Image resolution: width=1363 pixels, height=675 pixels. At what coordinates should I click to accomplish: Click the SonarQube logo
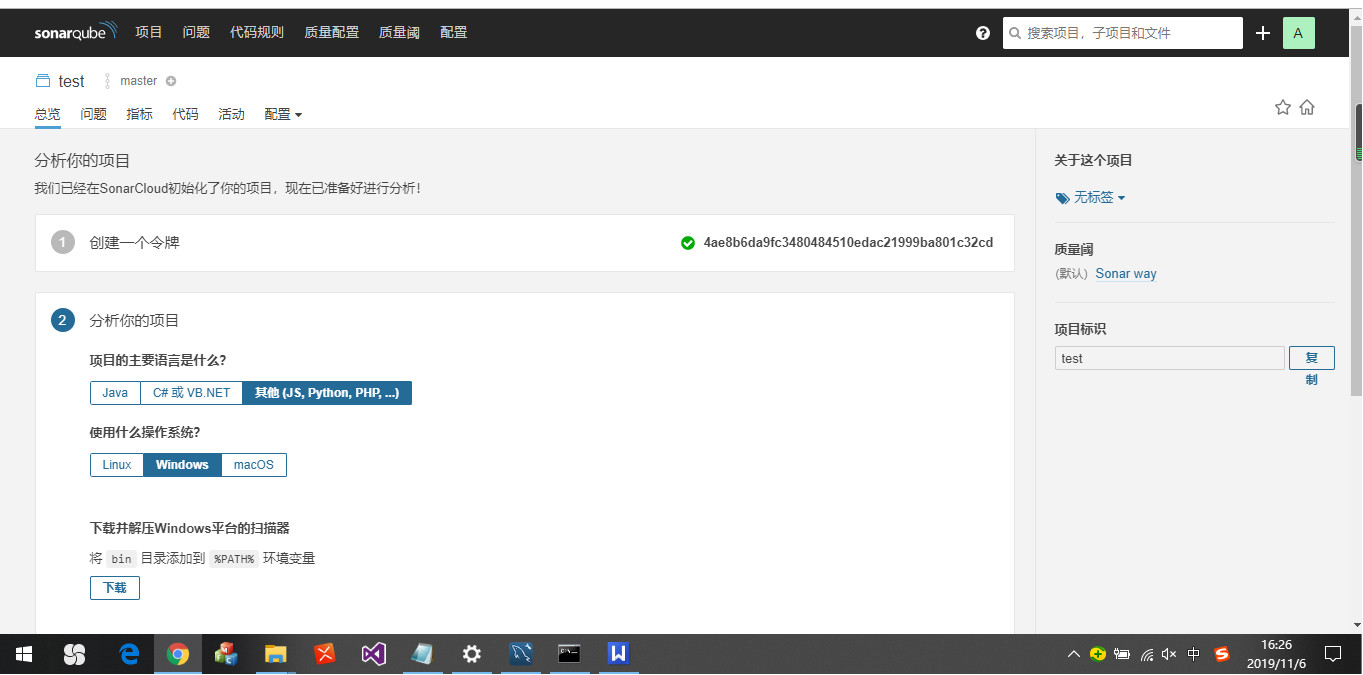(x=76, y=32)
